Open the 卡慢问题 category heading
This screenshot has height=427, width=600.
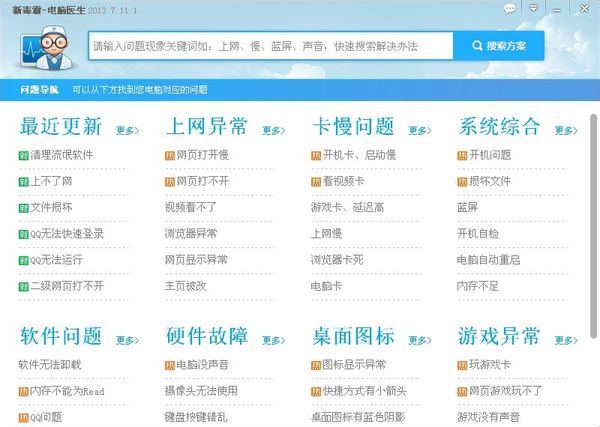353,127
